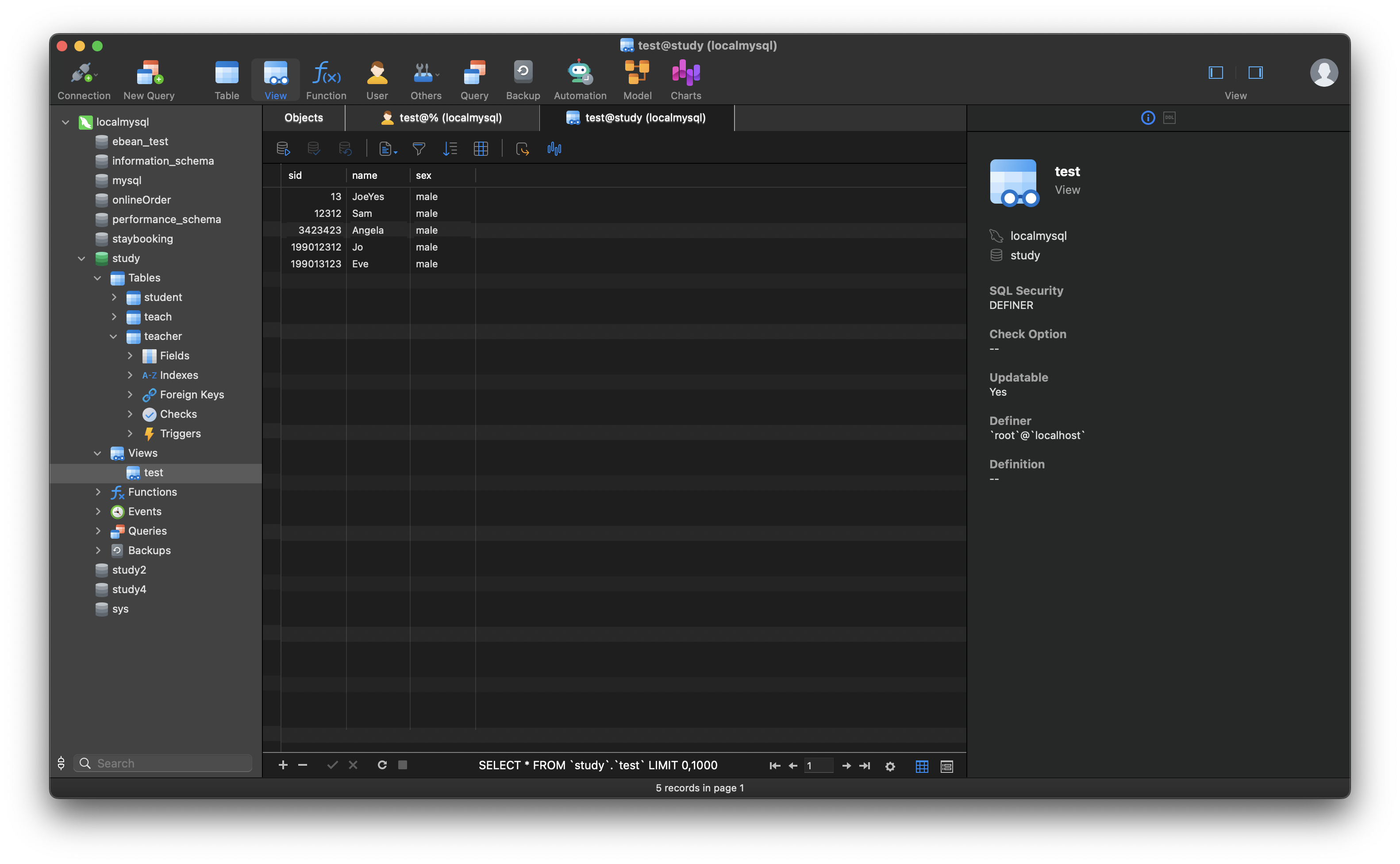
Task: Open the Function tool
Action: coord(325,79)
